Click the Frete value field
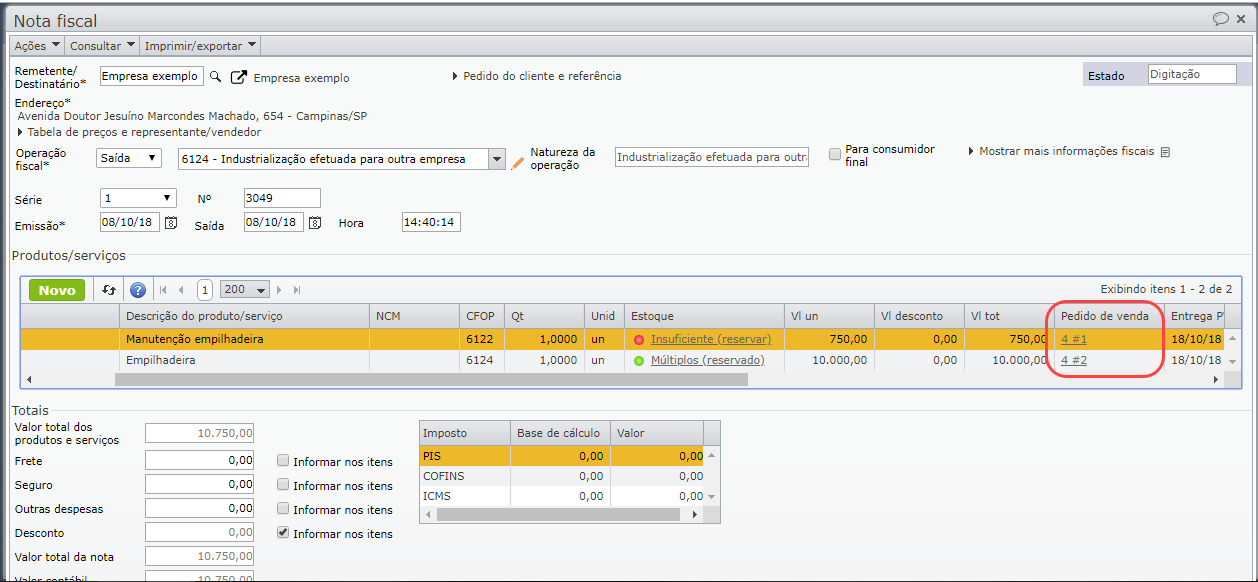The width and height of the screenshot is (1258, 582). [x=200, y=460]
